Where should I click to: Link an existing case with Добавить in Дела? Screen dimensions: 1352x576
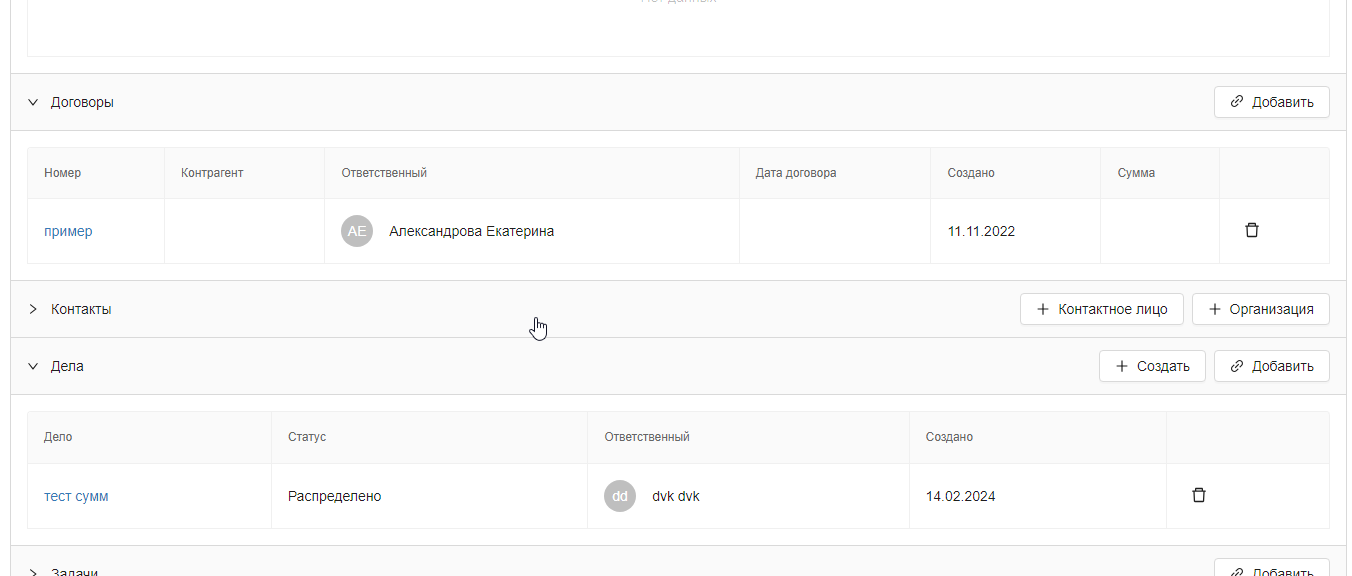tap(1272, 366)
